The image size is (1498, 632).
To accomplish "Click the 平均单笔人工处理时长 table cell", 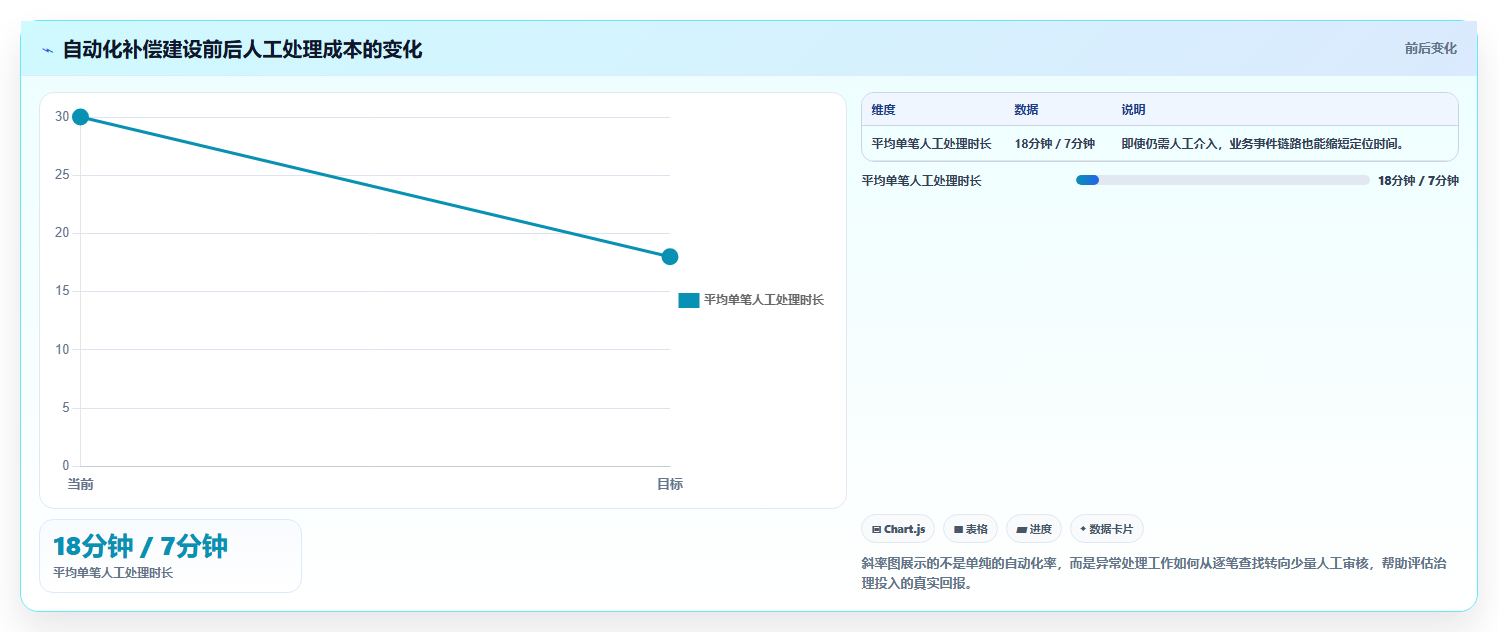I will coord(931,144).
